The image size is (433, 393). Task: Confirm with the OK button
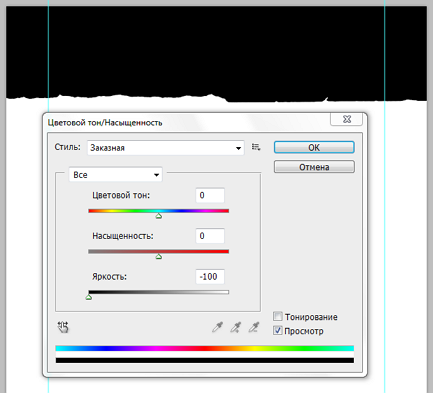coord(314,147)
